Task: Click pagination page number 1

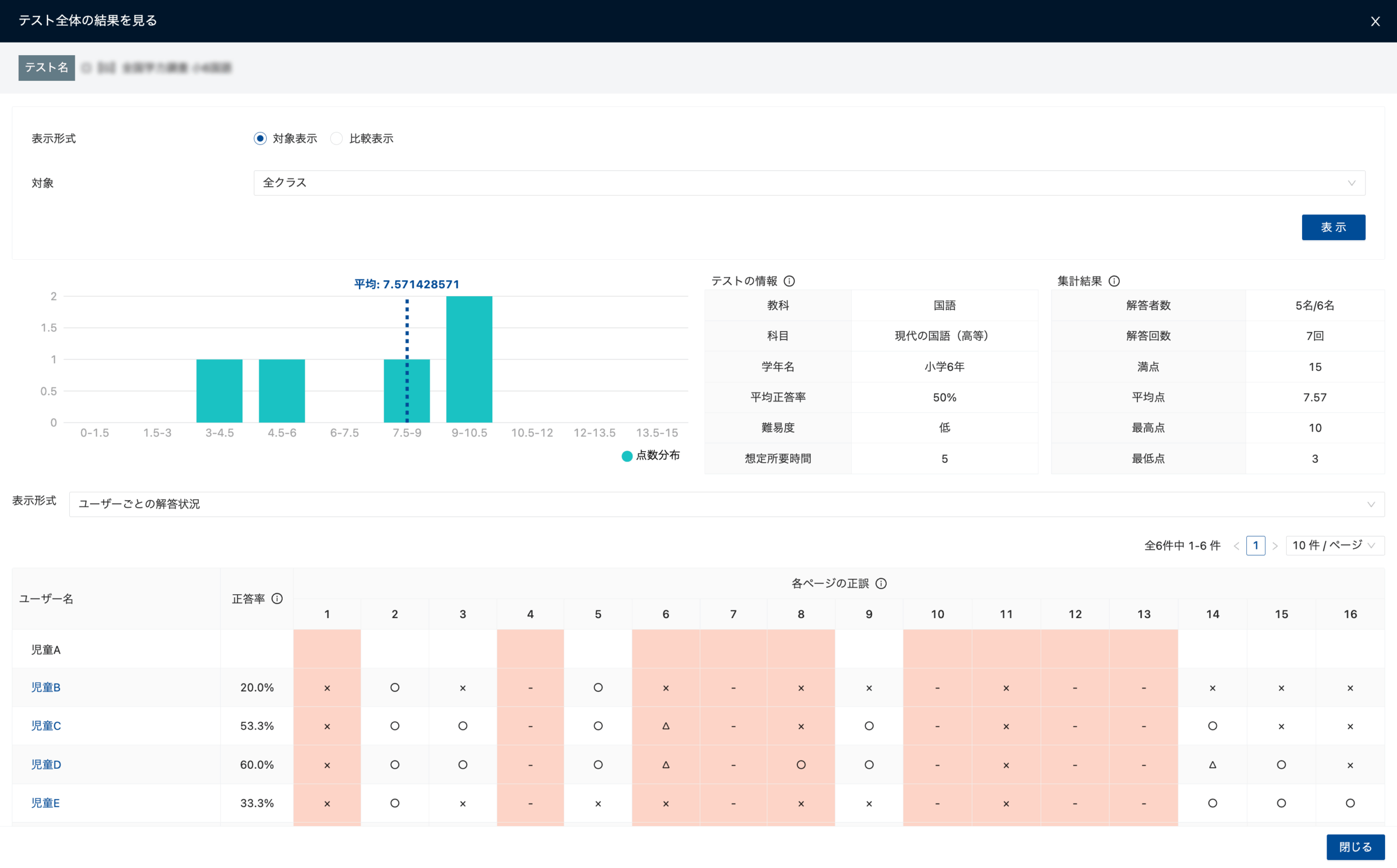Action: 1256,546
